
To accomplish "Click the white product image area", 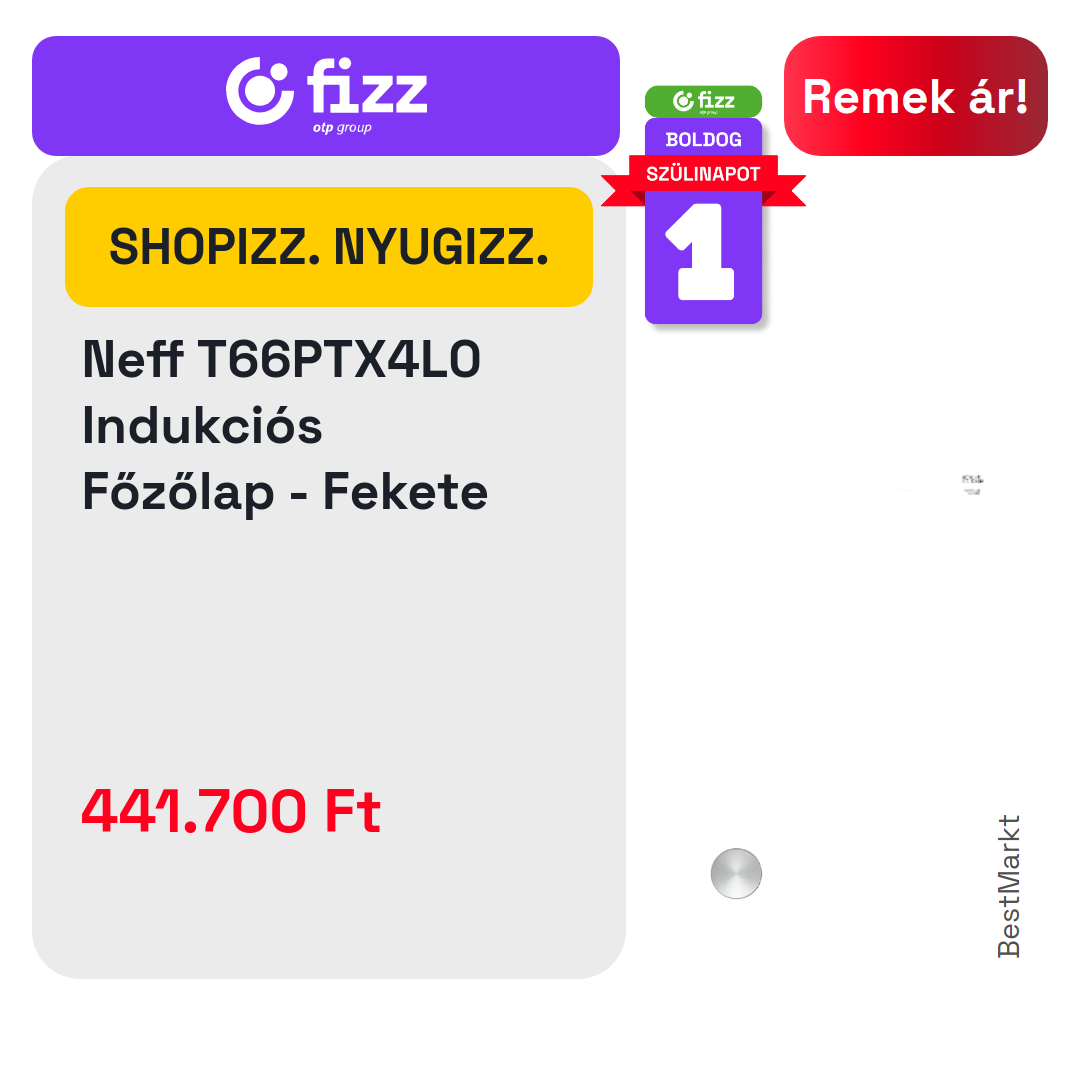I will (x=847, y=620).
